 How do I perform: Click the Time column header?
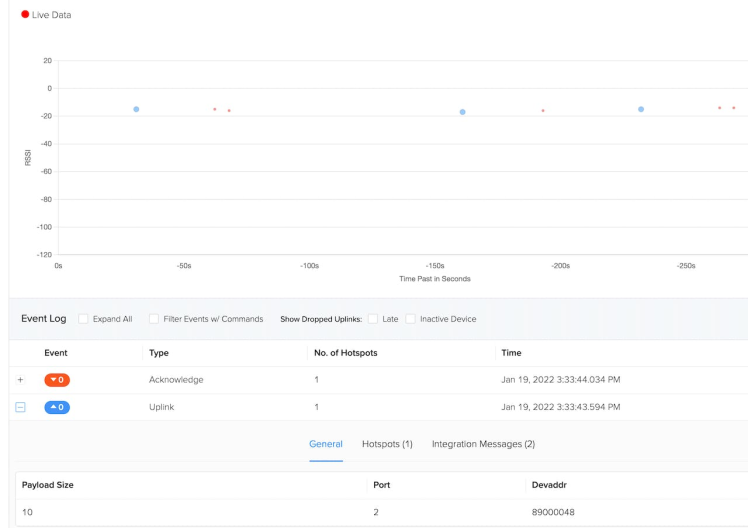click(x=511, y=353)
